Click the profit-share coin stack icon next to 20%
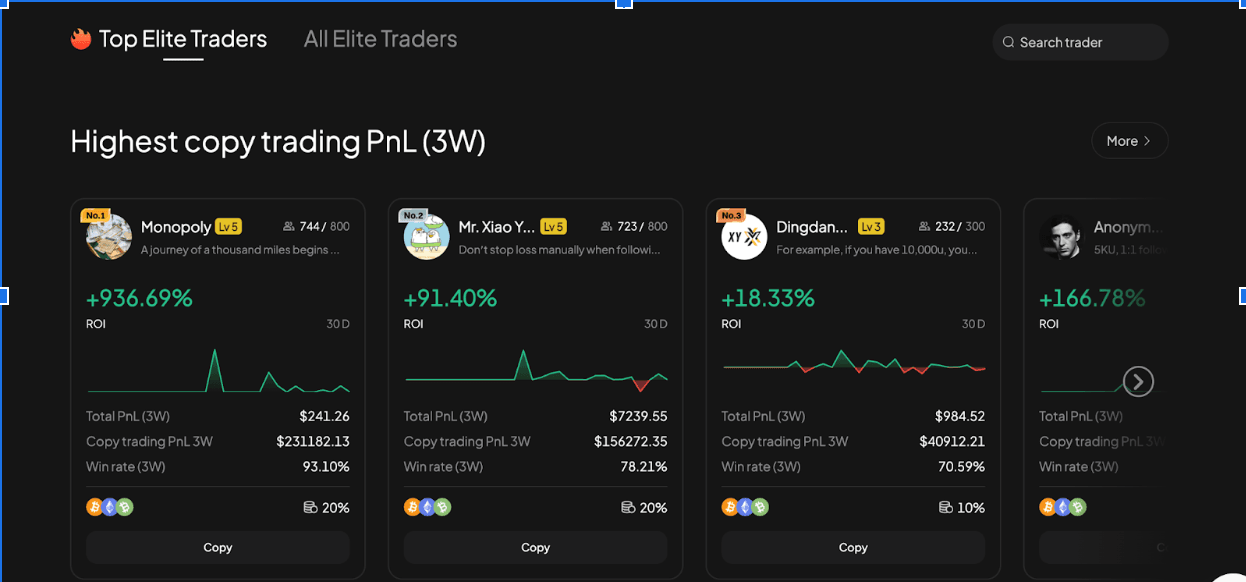The image size is (1246, 582). coord(310,507)
